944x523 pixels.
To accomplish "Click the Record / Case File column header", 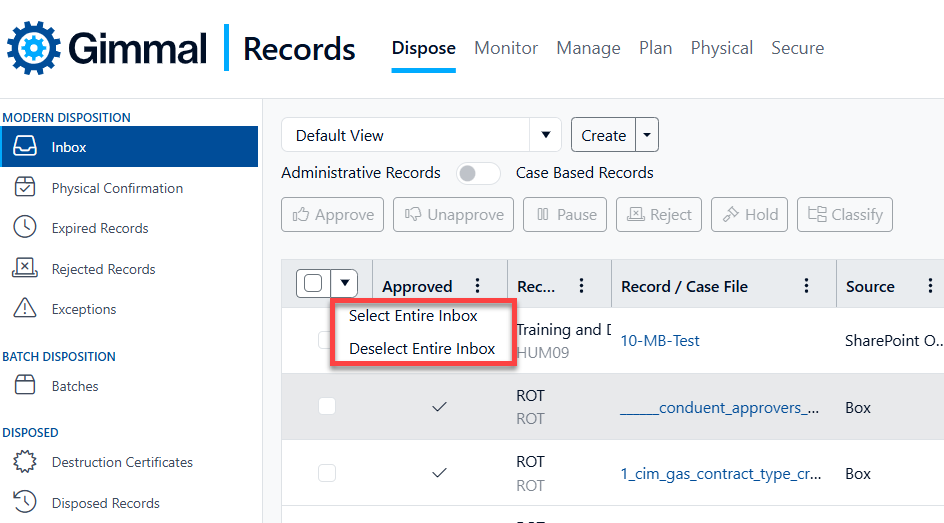I will [684, 286].
